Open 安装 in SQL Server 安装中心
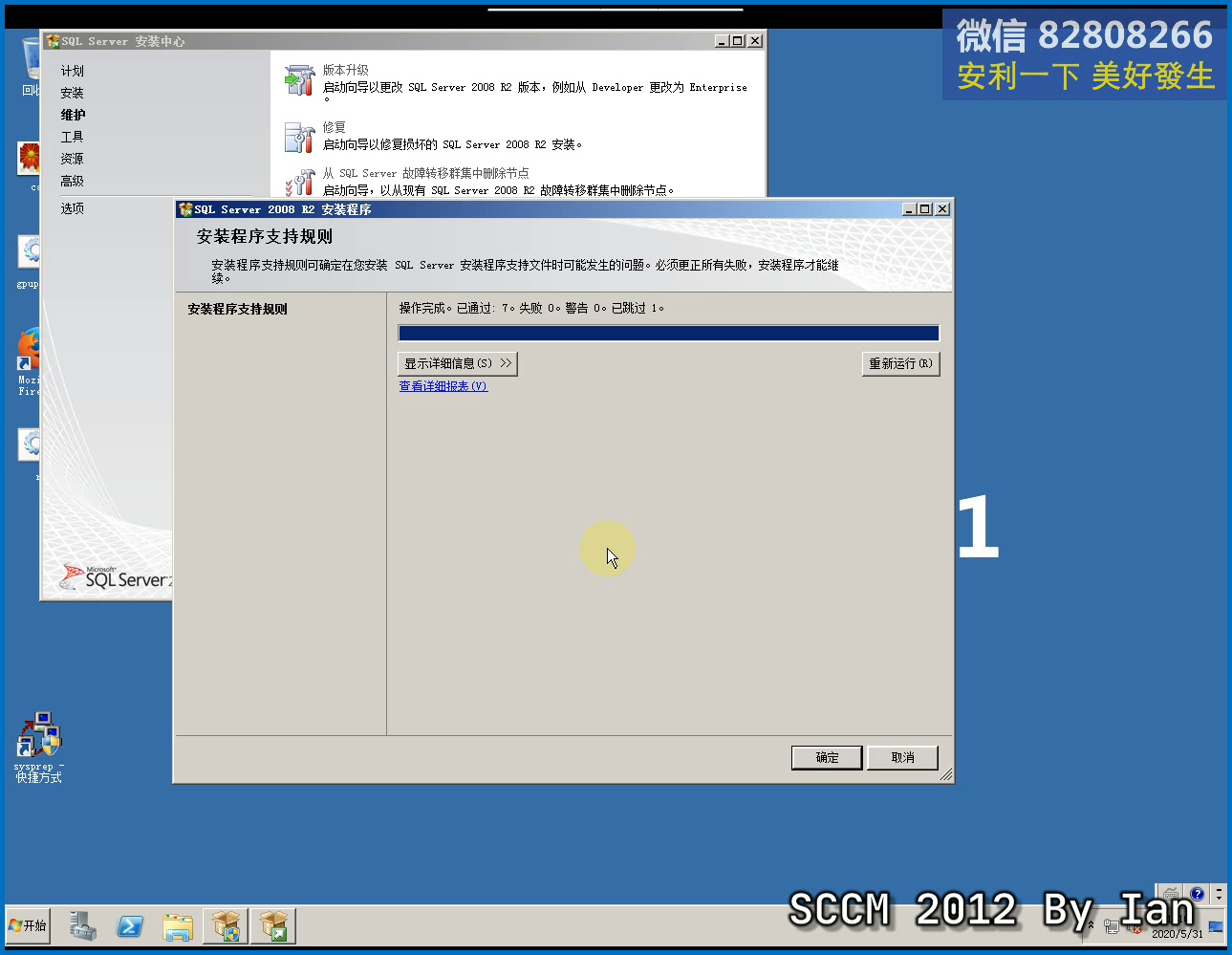Image resolution: width=1232 pixels, height=955 pixels. pos(73,93)
